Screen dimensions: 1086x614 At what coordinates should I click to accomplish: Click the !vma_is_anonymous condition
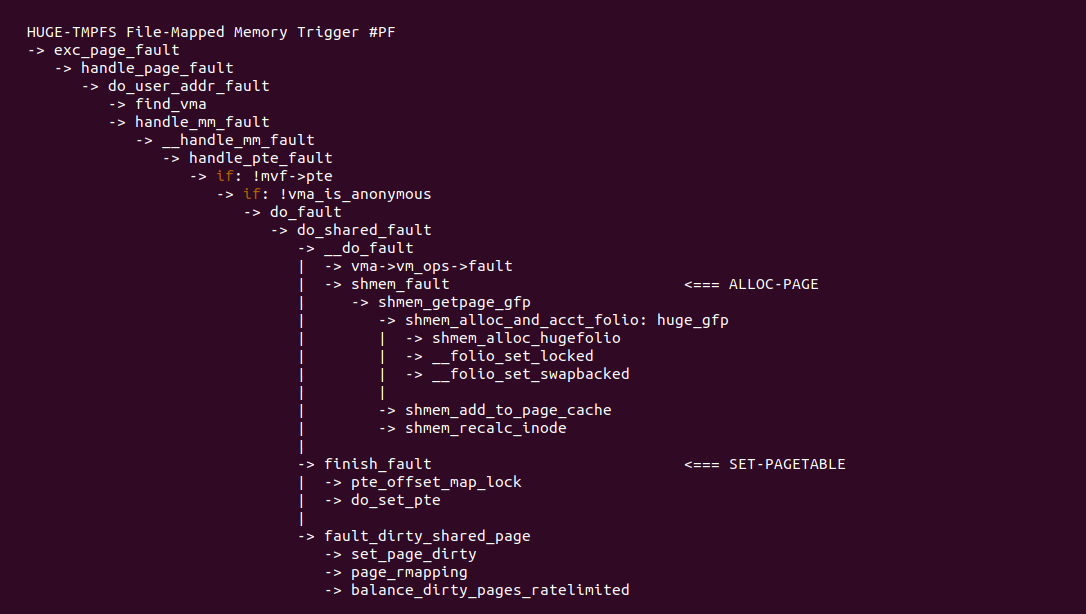(x=350, y=194)
